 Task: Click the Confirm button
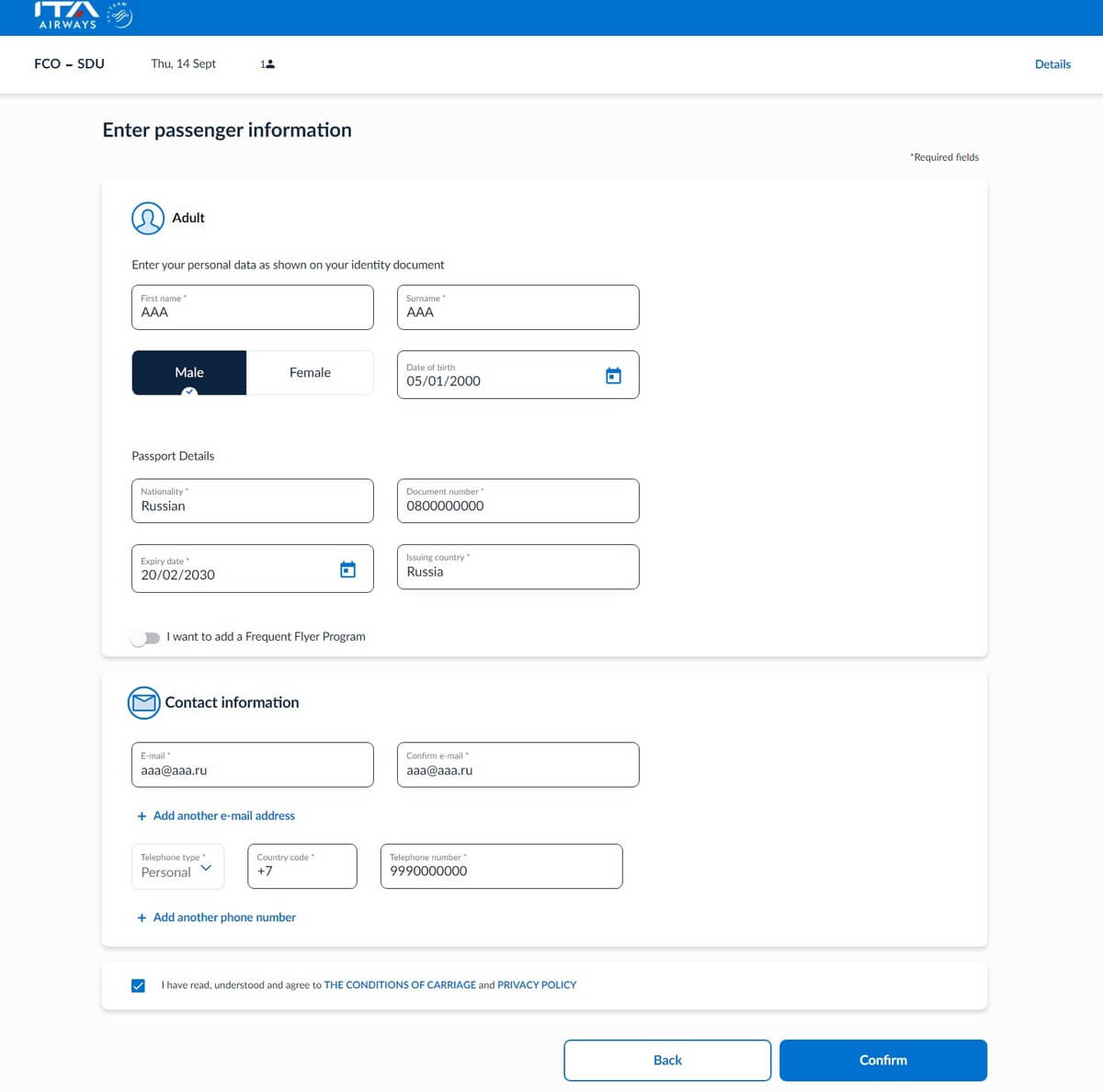point(883,1060)
